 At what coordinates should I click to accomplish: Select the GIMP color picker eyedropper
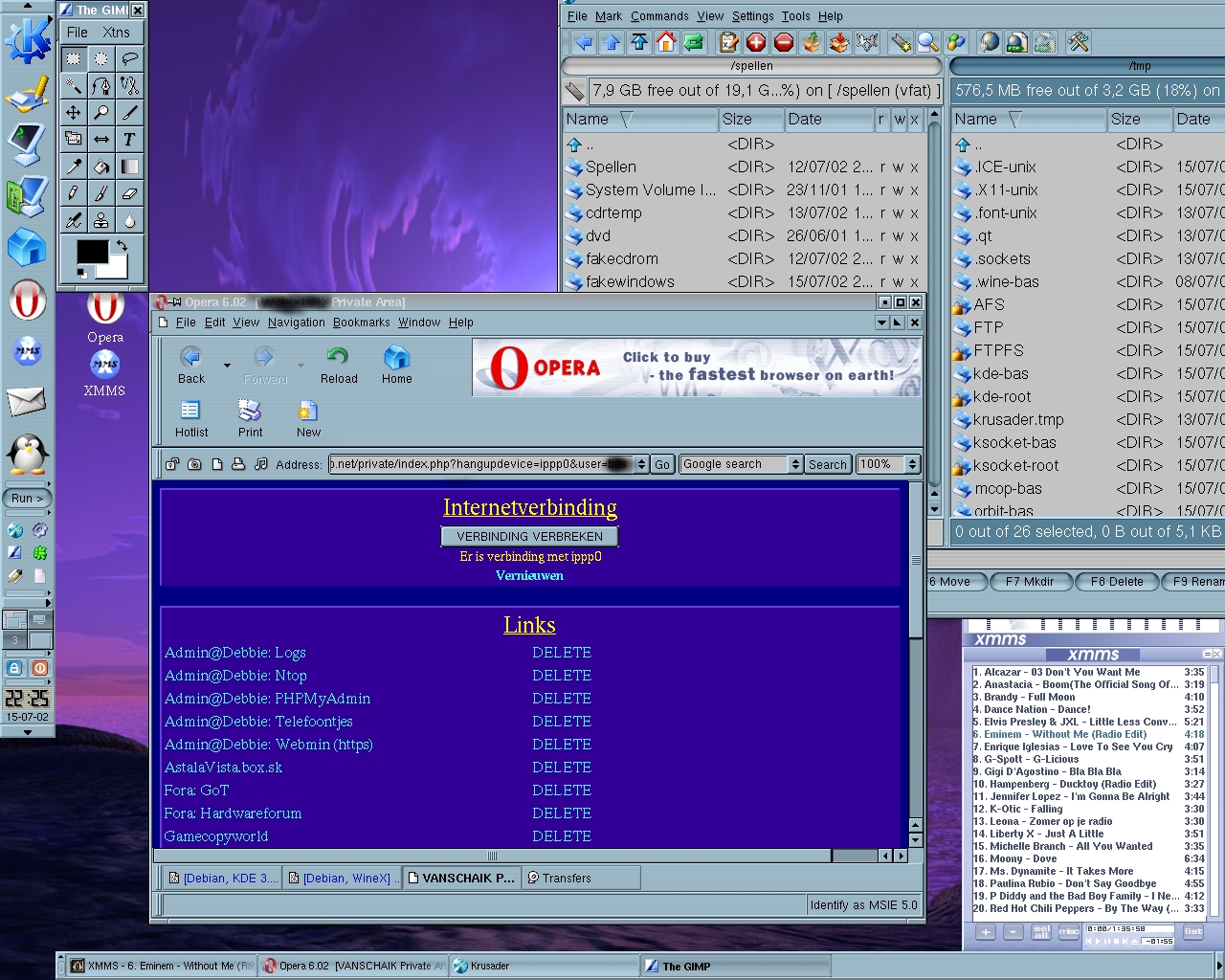coord(74,166)
